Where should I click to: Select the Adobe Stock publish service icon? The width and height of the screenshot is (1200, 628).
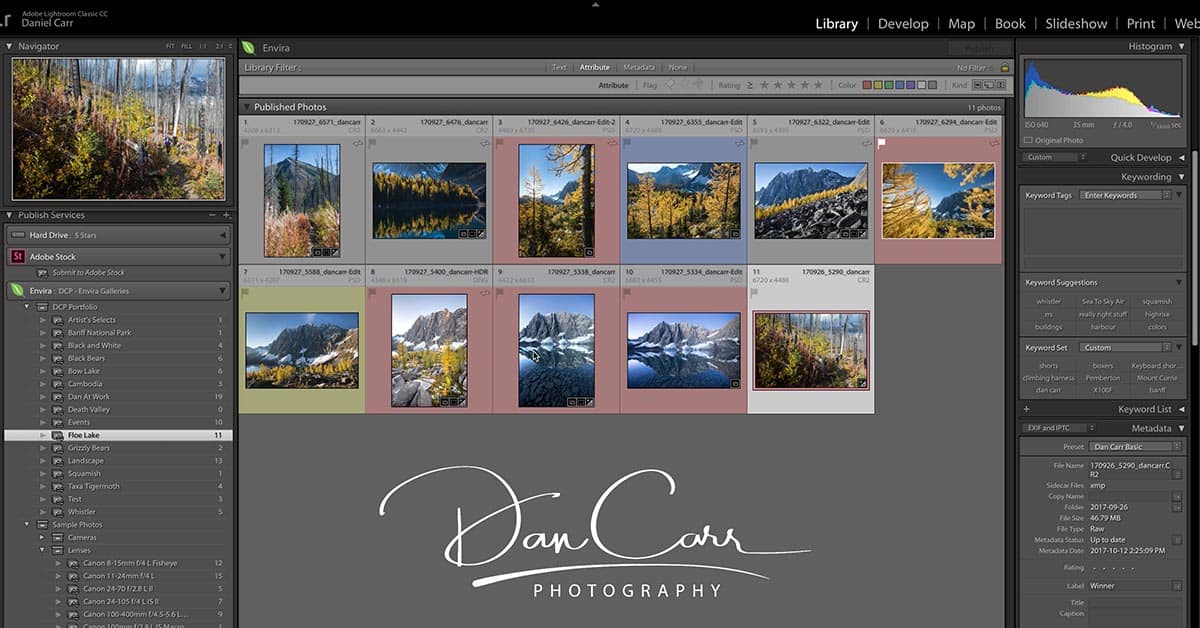tap(17, 256)
